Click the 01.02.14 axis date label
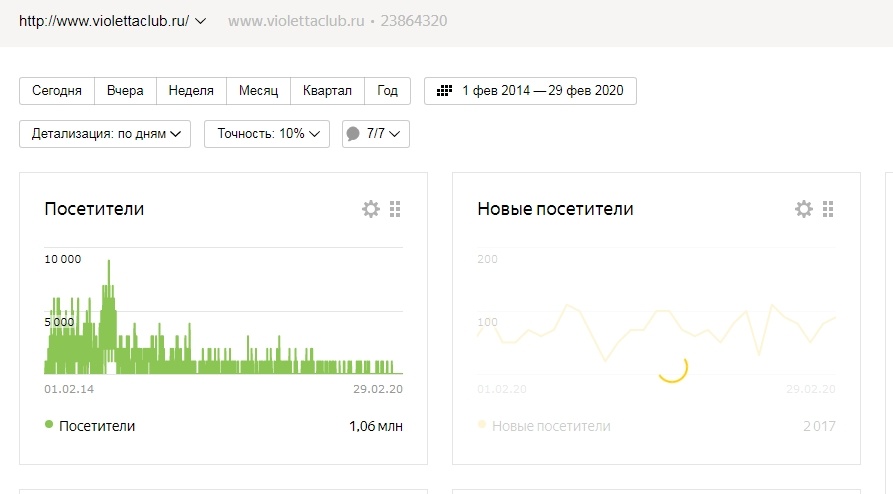 pyautogui.click(x=69, y=389)
